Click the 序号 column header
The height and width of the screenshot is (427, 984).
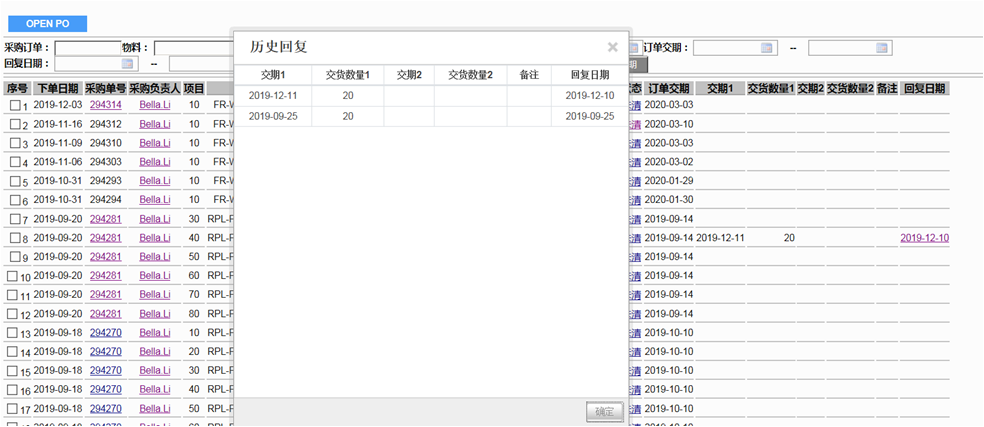click(x=17, y=89)
